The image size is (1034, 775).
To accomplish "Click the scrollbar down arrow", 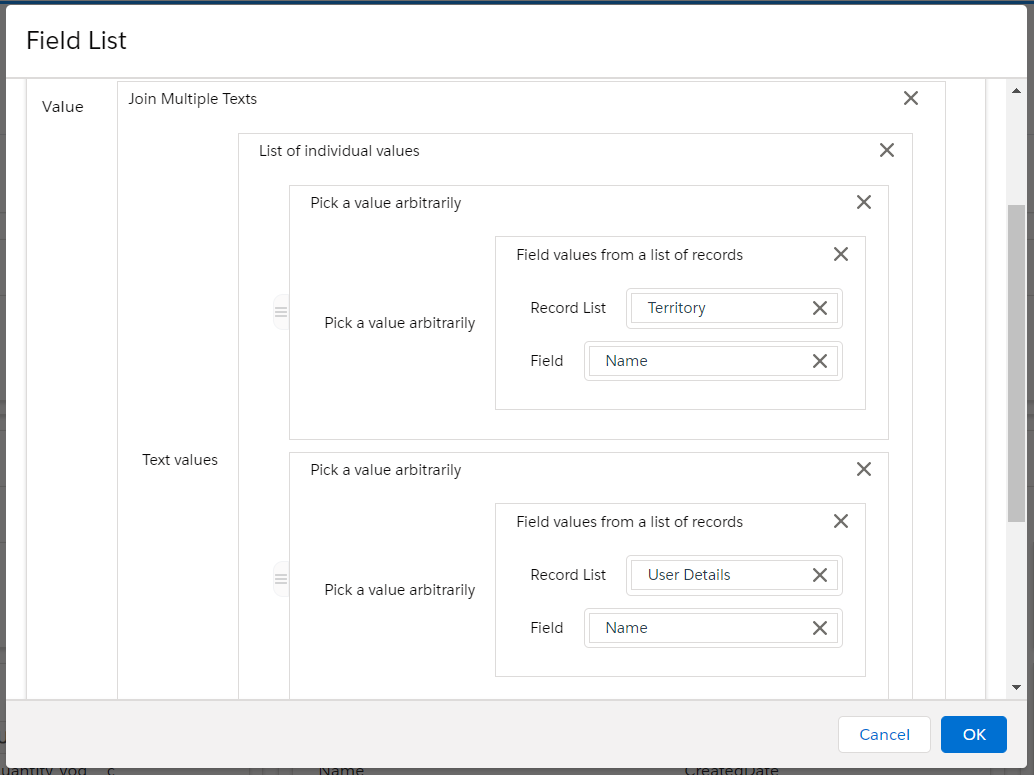I will [1016, 687].
